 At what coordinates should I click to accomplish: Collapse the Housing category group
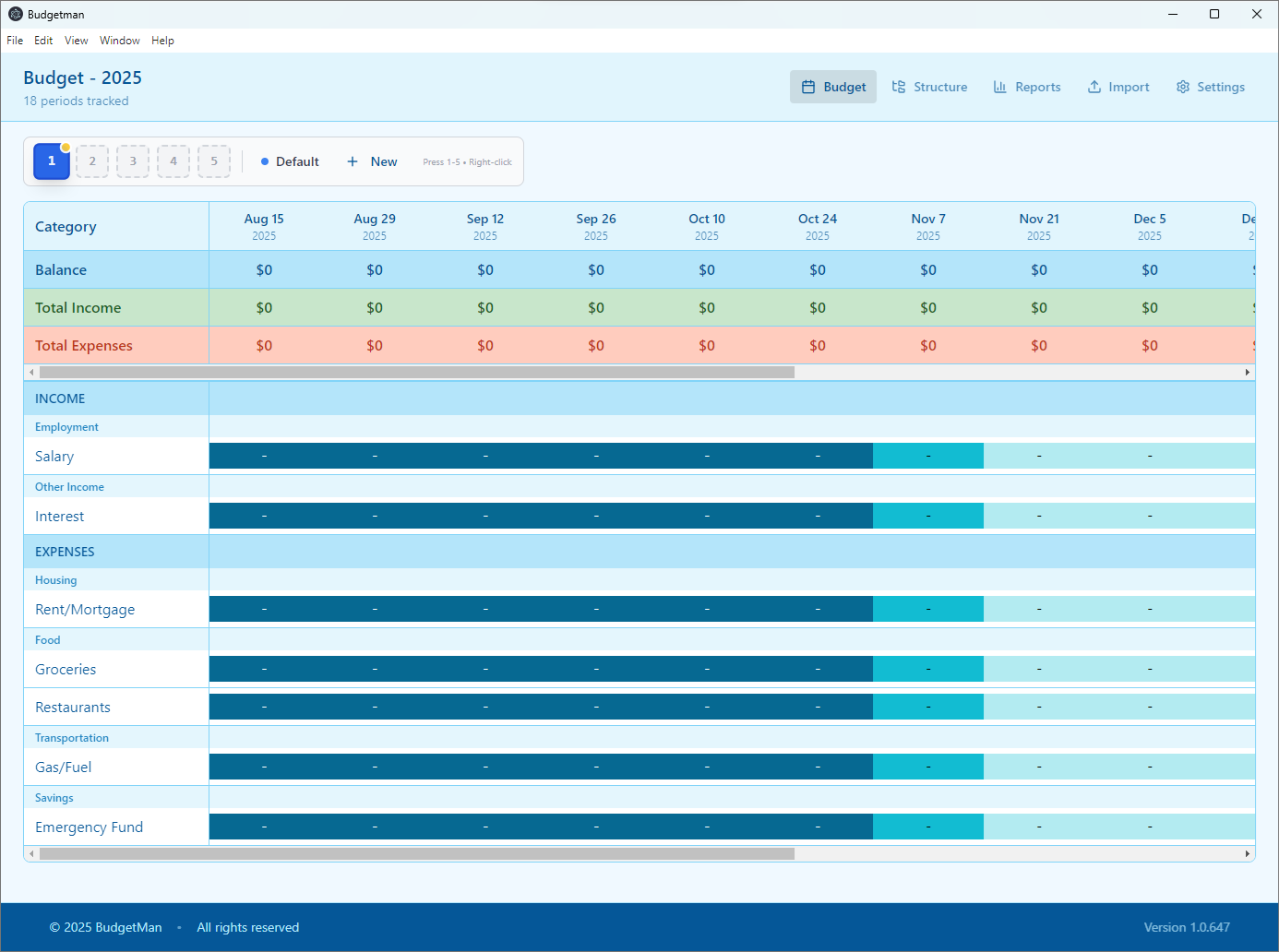[x=55, y=579]
